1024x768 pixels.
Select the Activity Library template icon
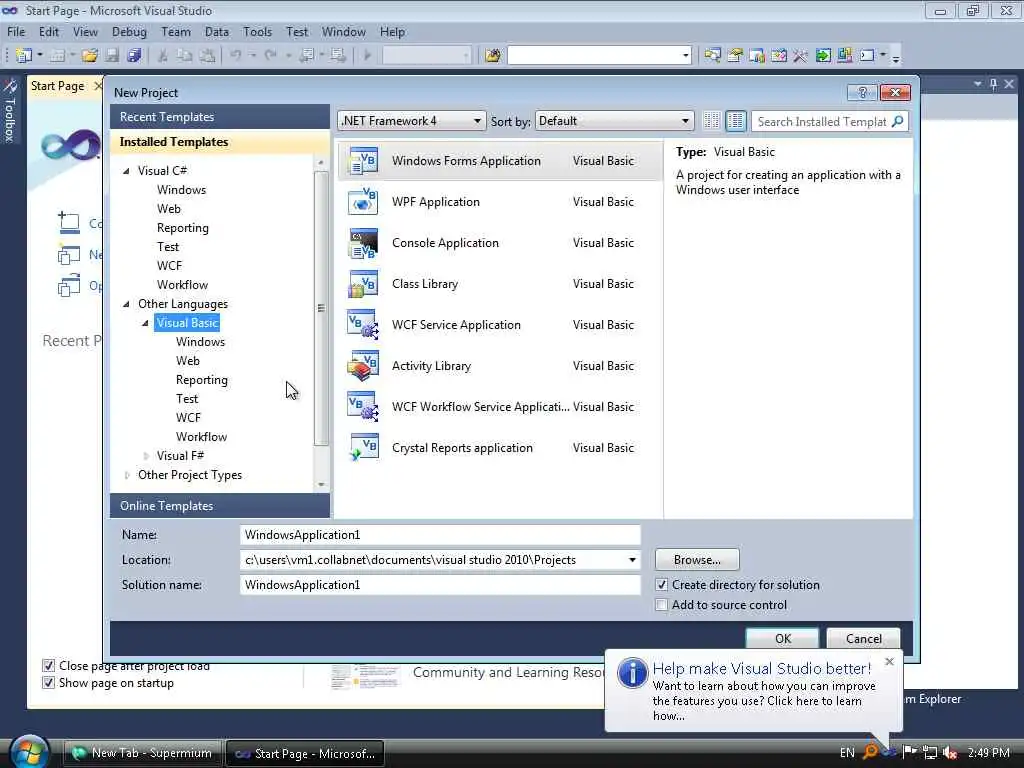point(363,366)
